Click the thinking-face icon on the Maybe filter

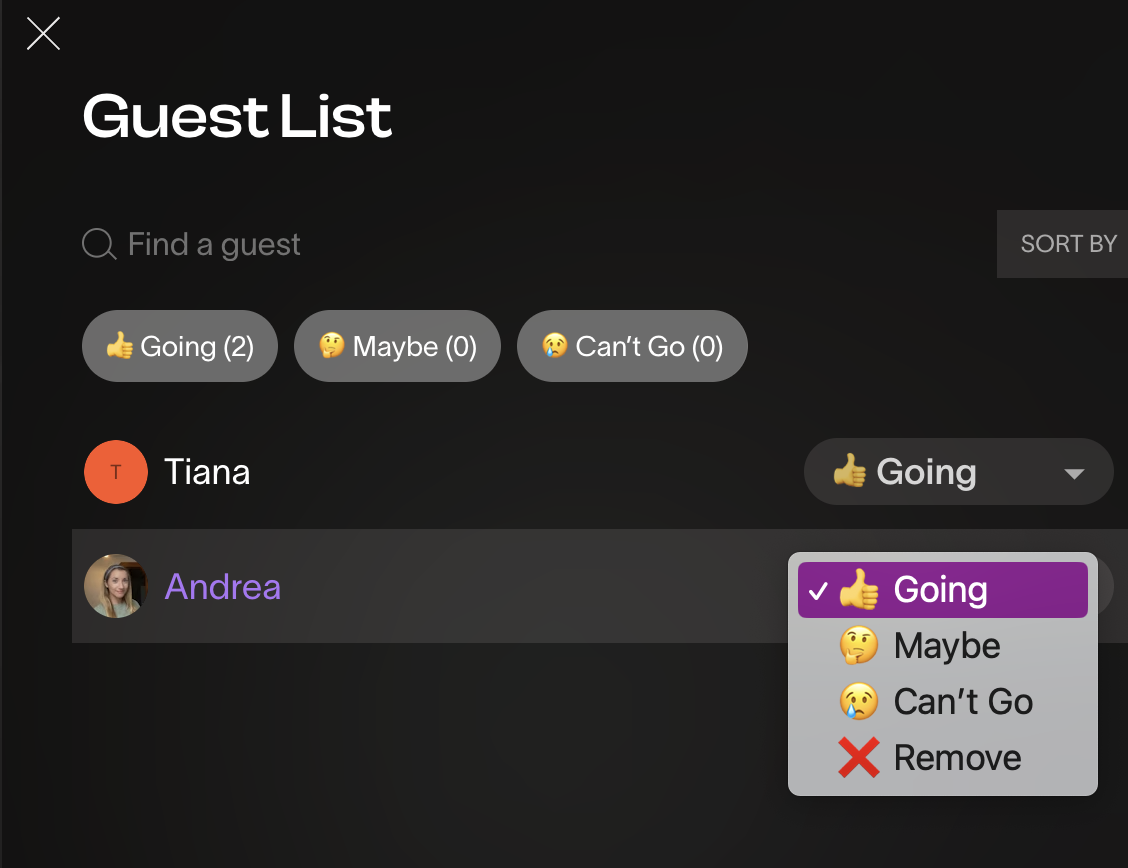(331, 346)
